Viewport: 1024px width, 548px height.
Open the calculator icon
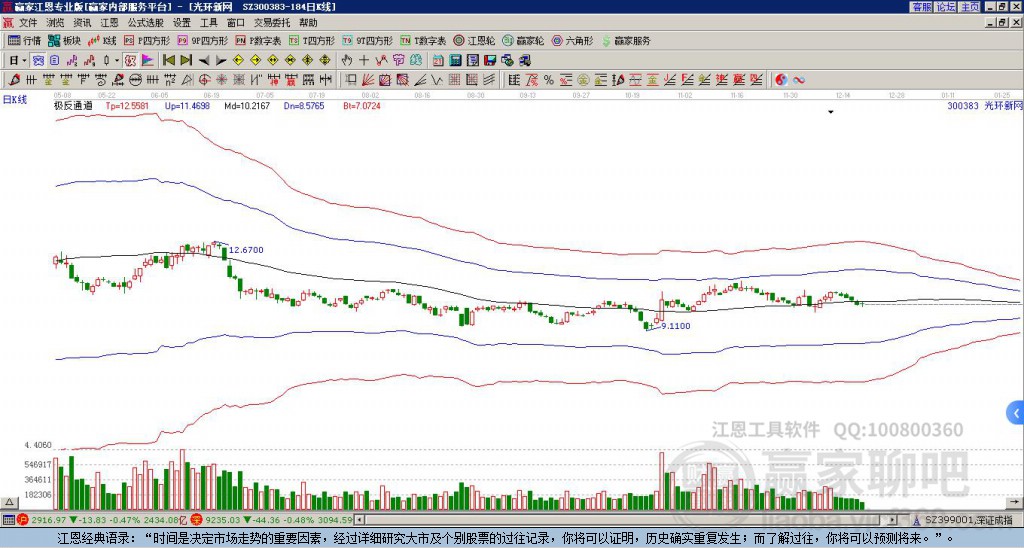click(456, 61)
